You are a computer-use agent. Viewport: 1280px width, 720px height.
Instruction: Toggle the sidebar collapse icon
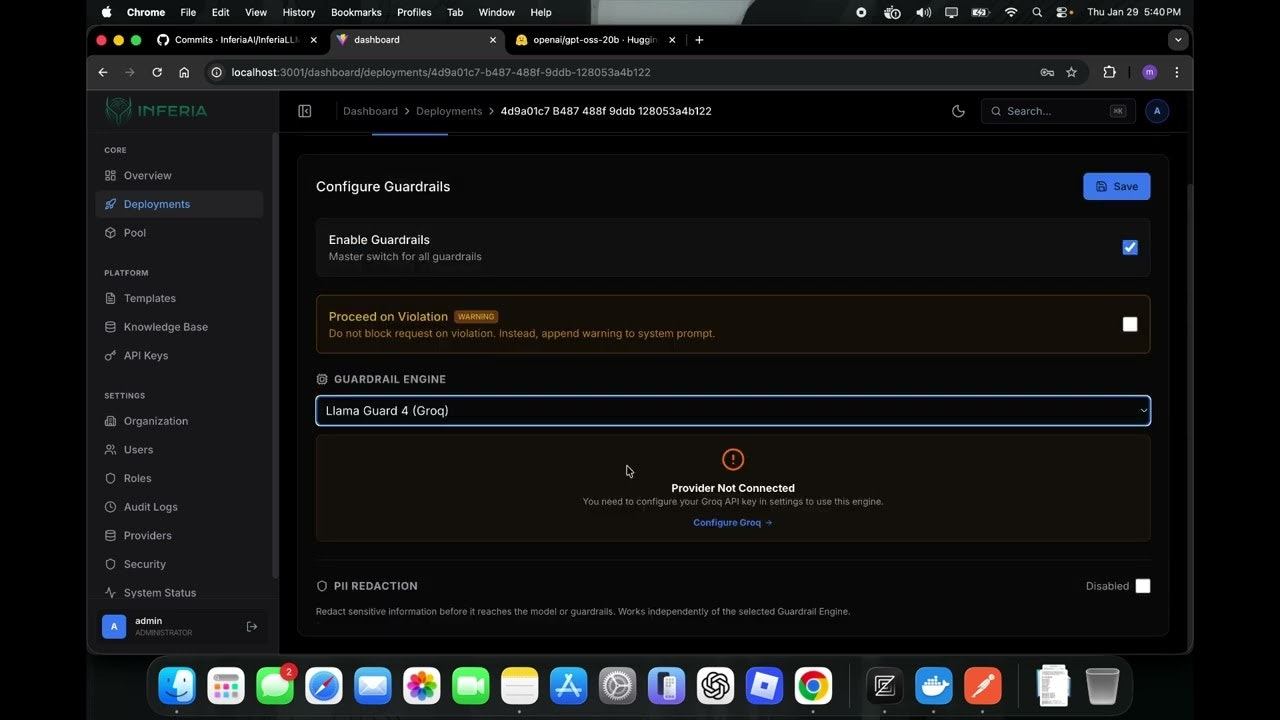pos(305,111)
